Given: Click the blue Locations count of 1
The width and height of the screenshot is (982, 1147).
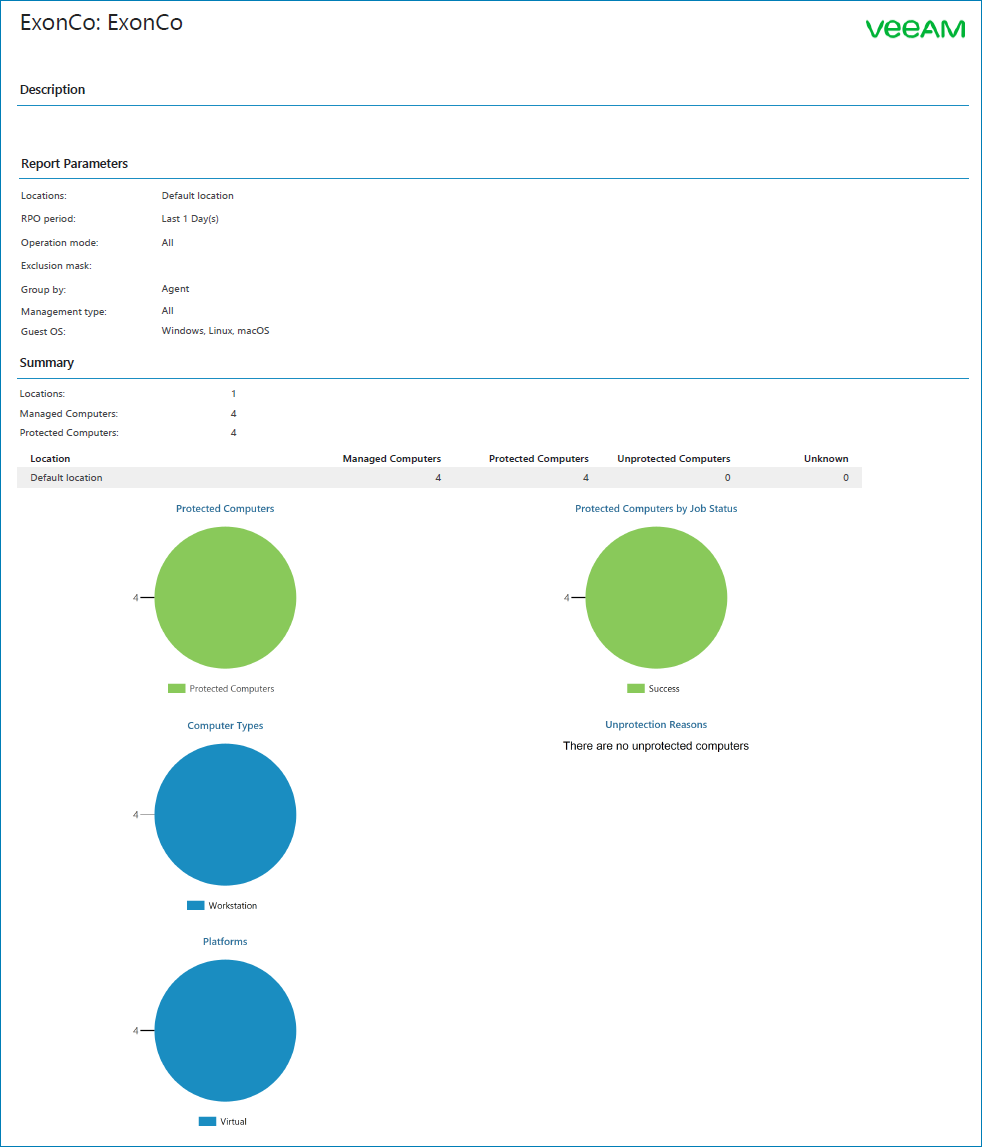Looking at the screenshot, I should tap(233, 393).
